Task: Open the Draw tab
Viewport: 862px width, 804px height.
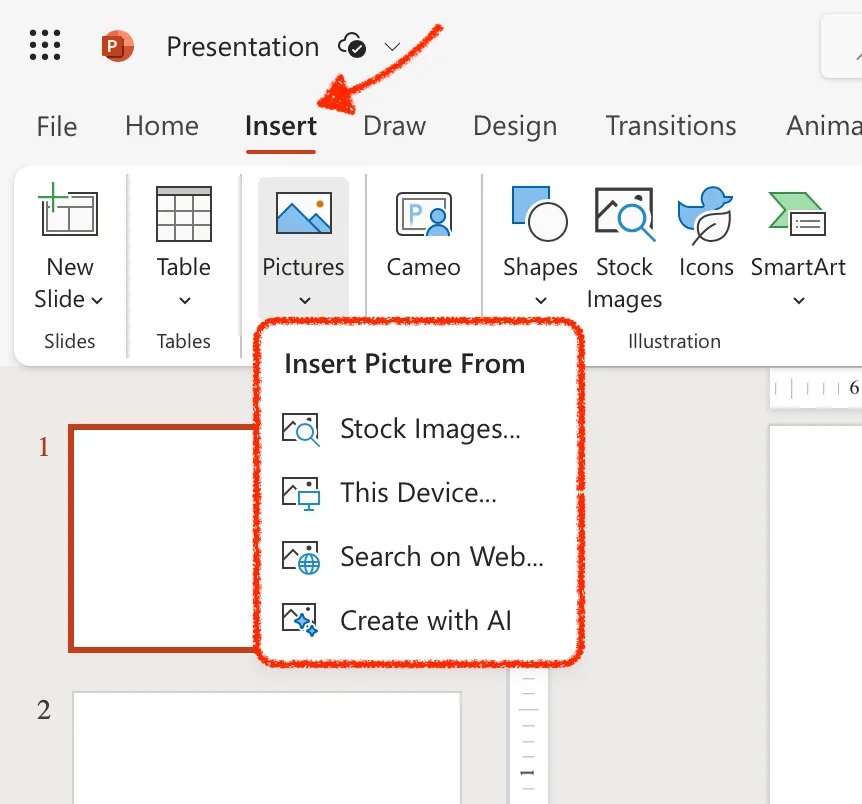Action: [394, 126]
